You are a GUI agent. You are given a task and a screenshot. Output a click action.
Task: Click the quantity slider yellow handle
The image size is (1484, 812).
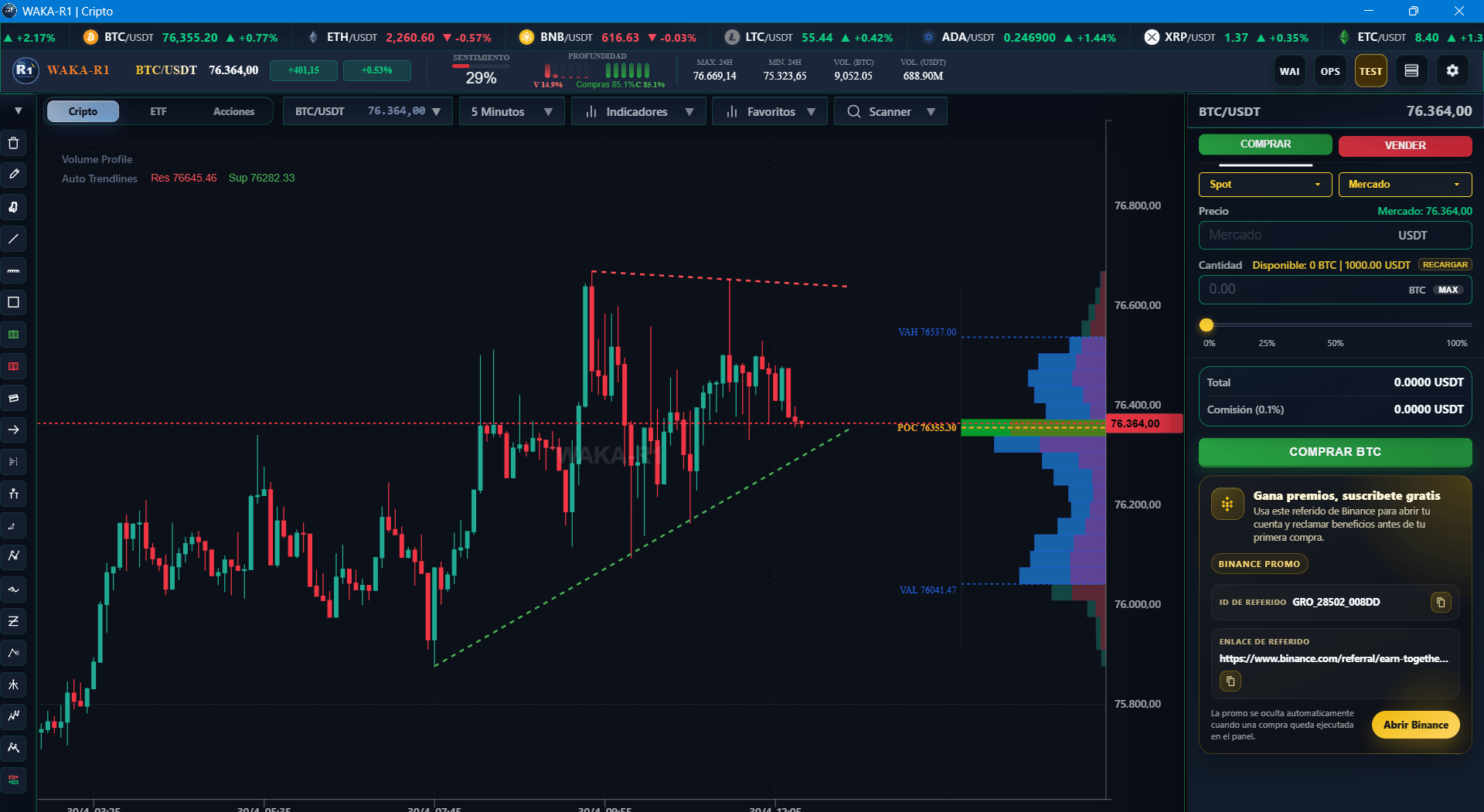point(1207,325)
